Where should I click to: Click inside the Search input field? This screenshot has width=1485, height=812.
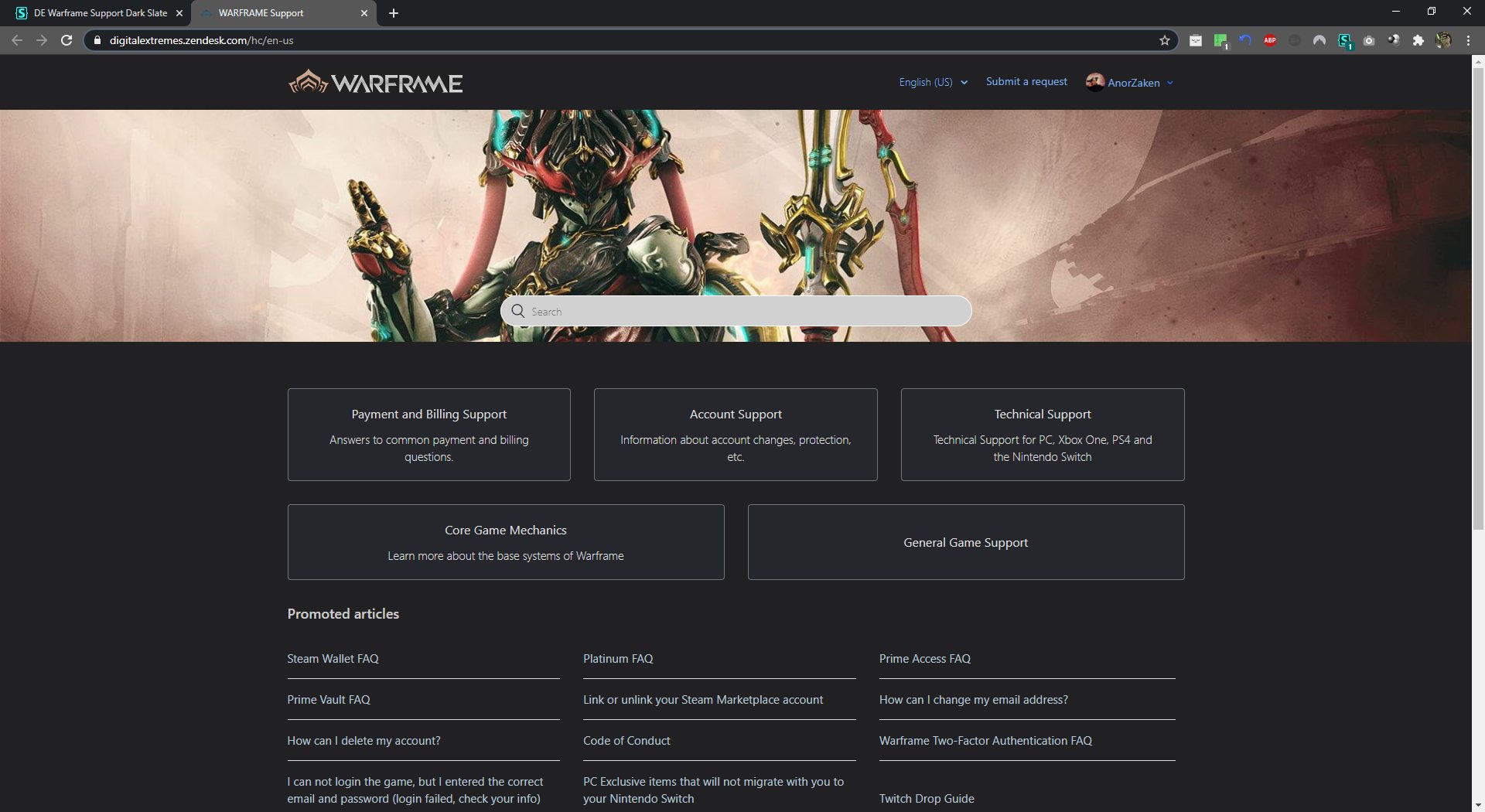coord(735,311)
